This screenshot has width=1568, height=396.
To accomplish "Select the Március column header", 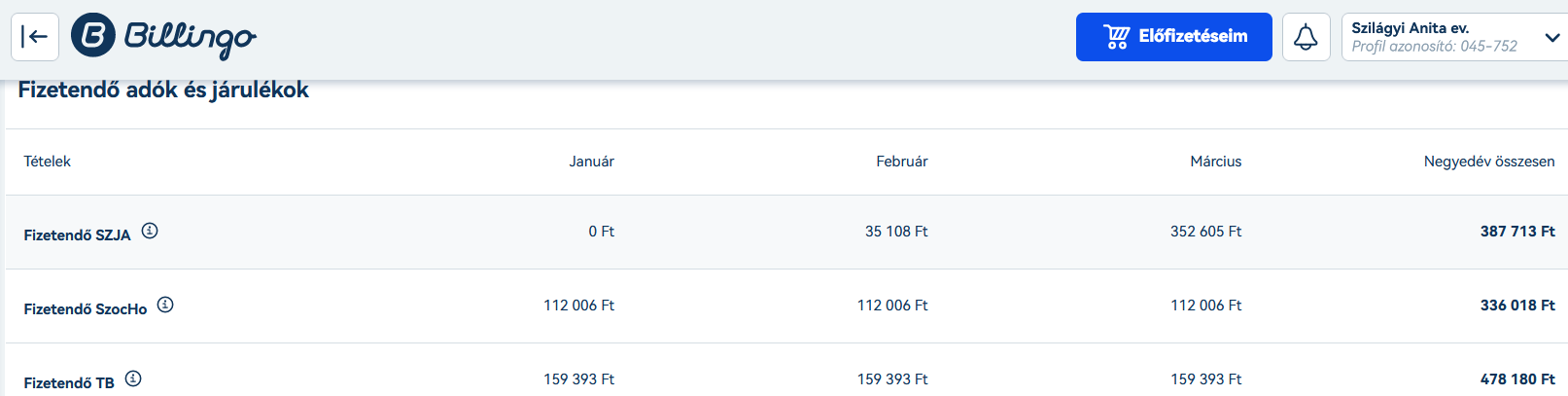I will click(x=1215, y=162).
